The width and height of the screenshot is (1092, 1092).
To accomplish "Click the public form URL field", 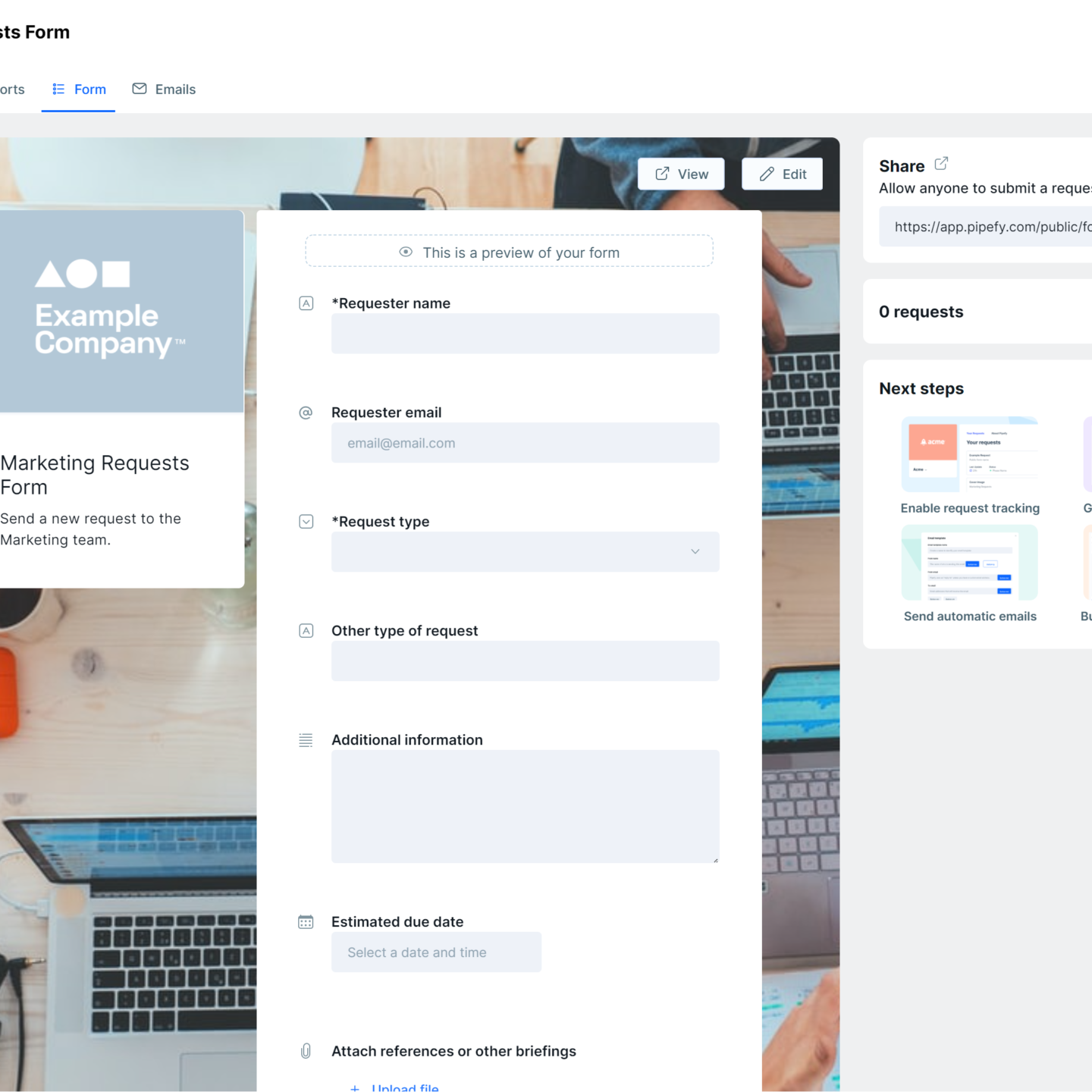I will [986, 227].
